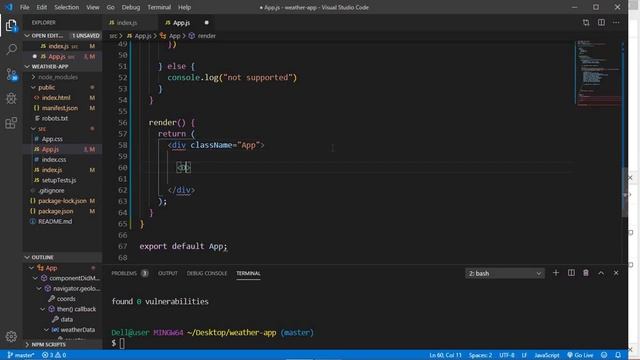640x360 pixels.
Task: Open the View menu
Action: coord(93,7)
